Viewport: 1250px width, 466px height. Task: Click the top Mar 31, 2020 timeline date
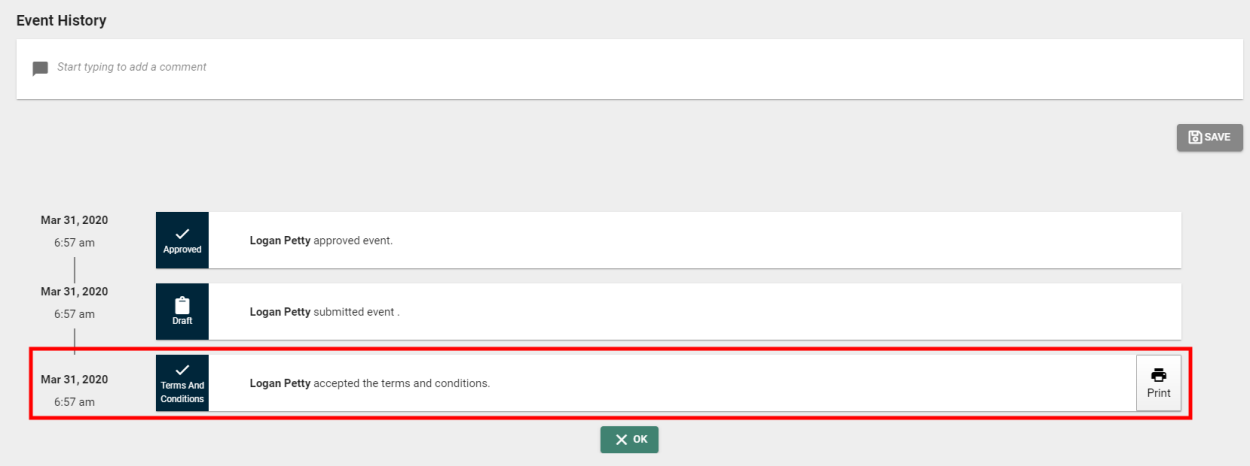pos(74,220)
